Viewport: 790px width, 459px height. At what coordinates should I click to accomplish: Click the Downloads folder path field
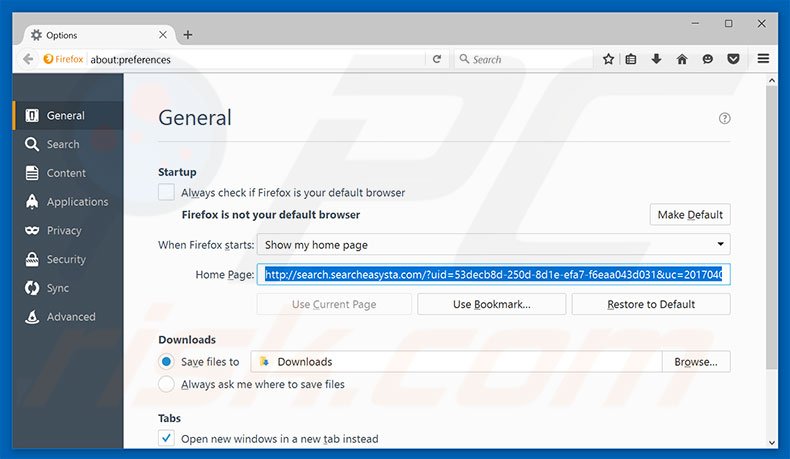pos(456,362)
